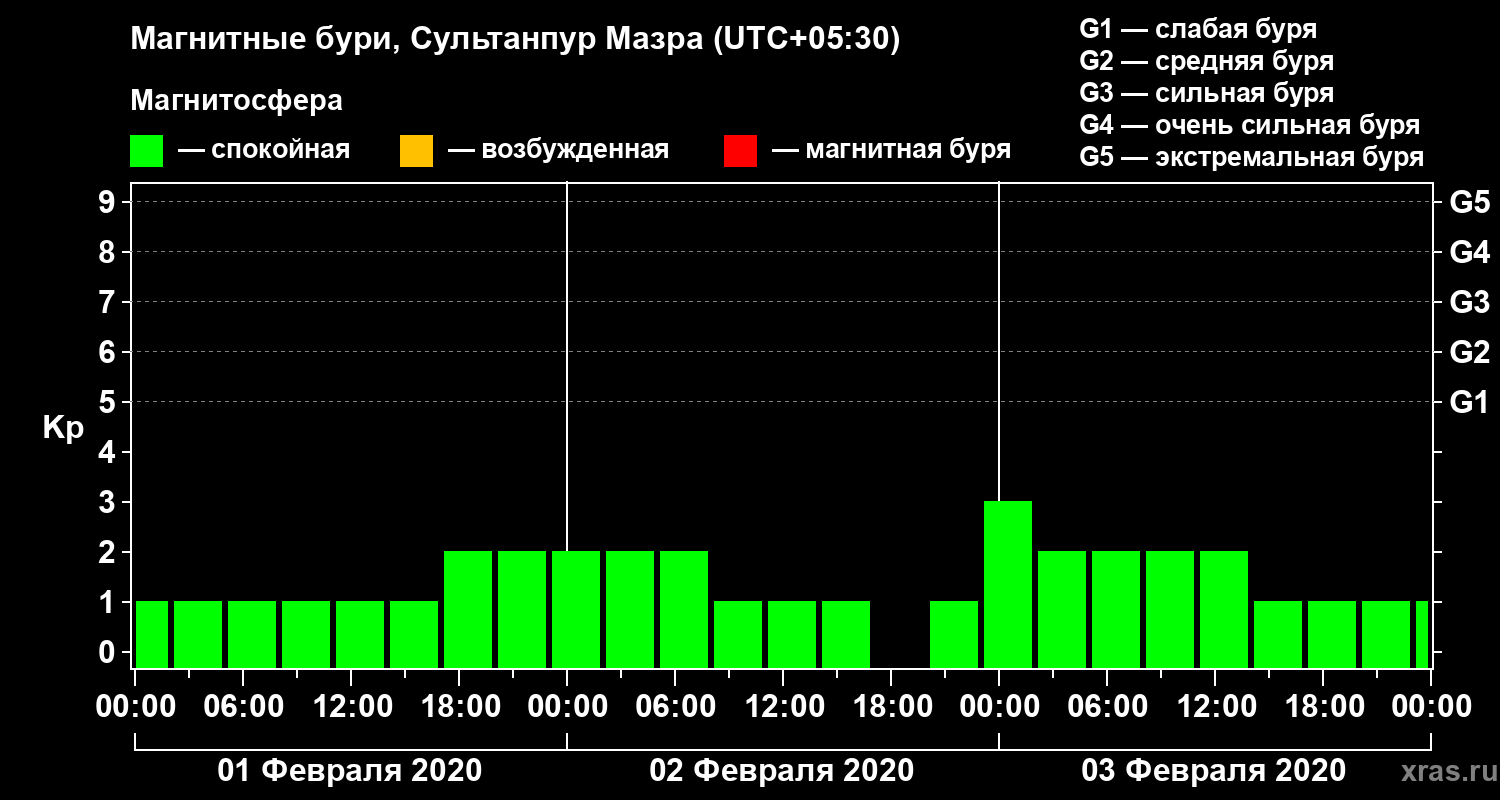
Task: Click the '06:00' time label above 03 Февраля 2020
Action: [x=1107, y=707]
